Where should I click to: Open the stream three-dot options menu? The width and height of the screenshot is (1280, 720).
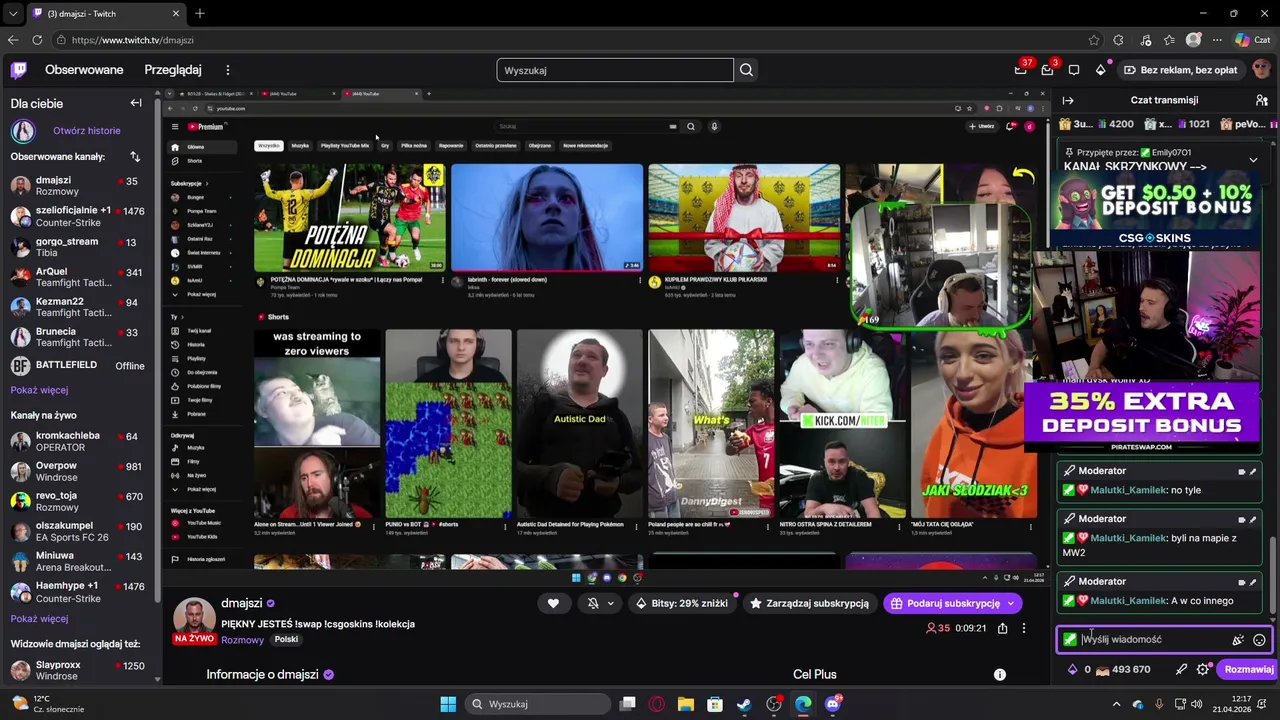(1023, 628)
